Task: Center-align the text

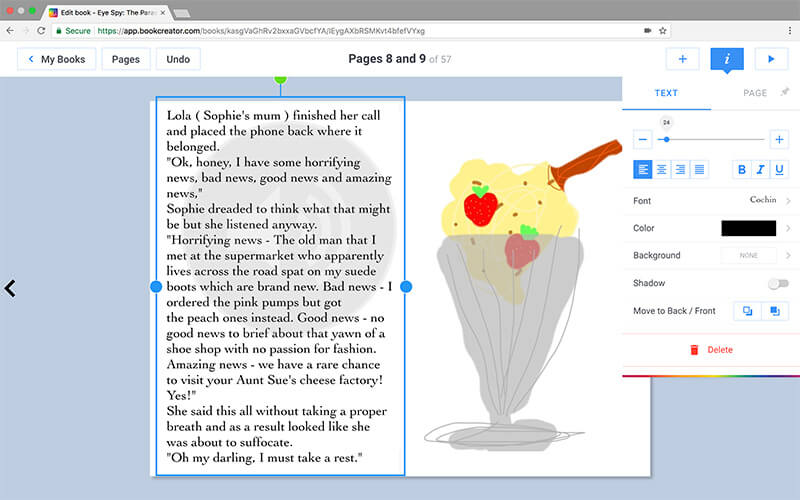Action: coord(662,169)
